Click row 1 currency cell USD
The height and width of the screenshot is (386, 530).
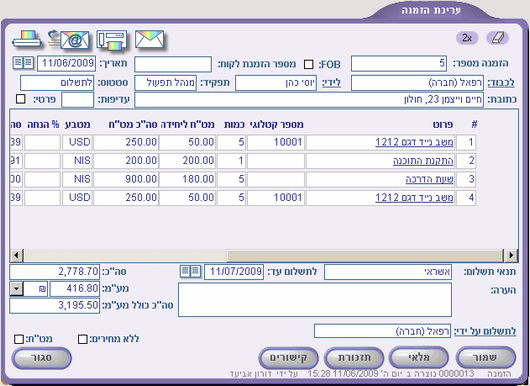click(x=77, y=142)
